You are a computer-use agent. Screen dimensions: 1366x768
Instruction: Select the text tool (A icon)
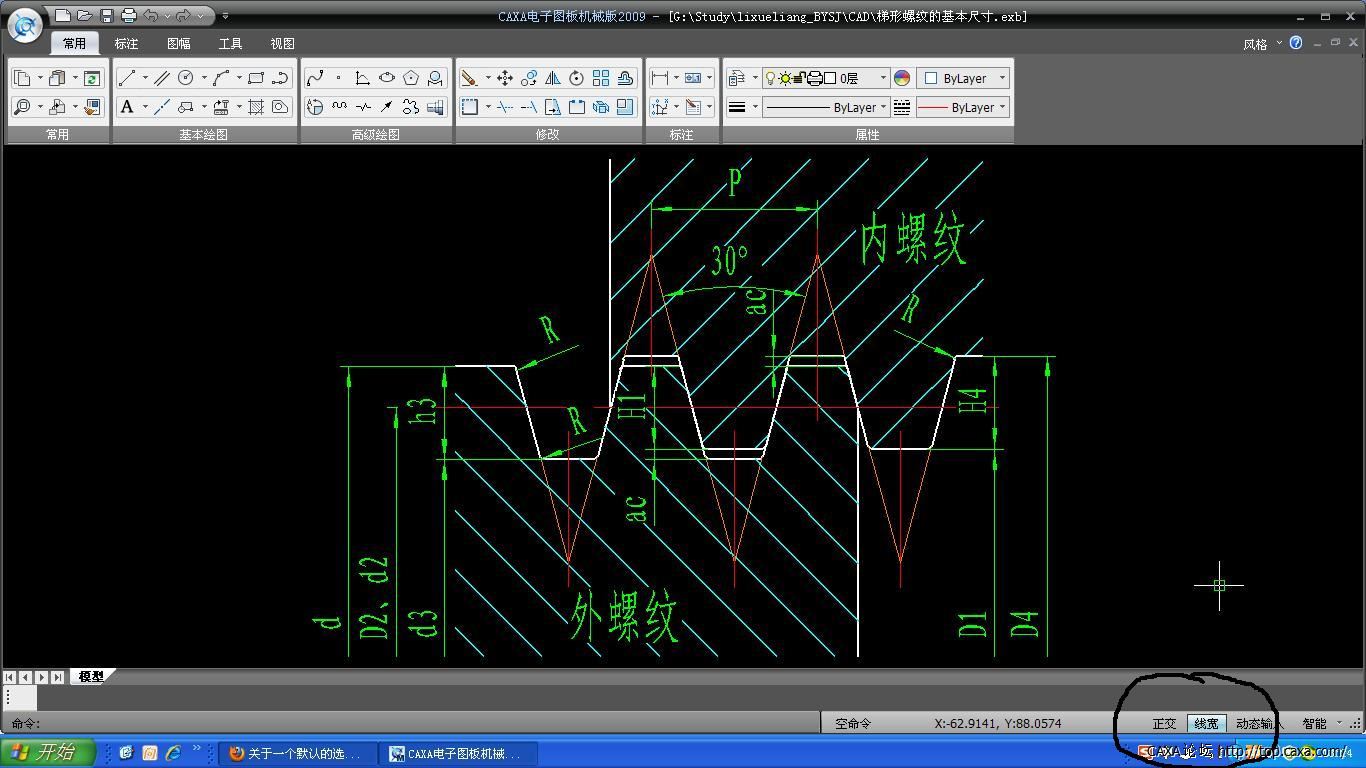[x=127, y=107]
